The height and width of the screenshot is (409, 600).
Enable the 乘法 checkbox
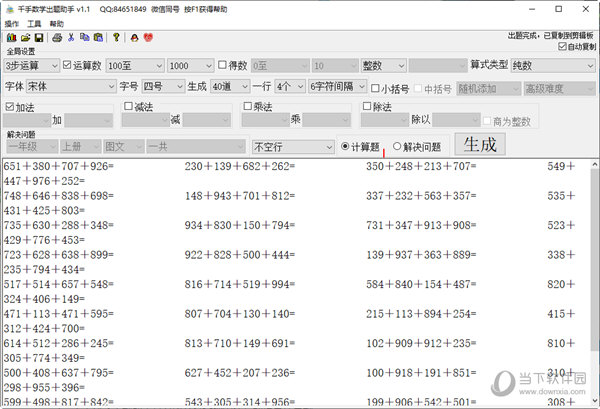tap(248, 106)
